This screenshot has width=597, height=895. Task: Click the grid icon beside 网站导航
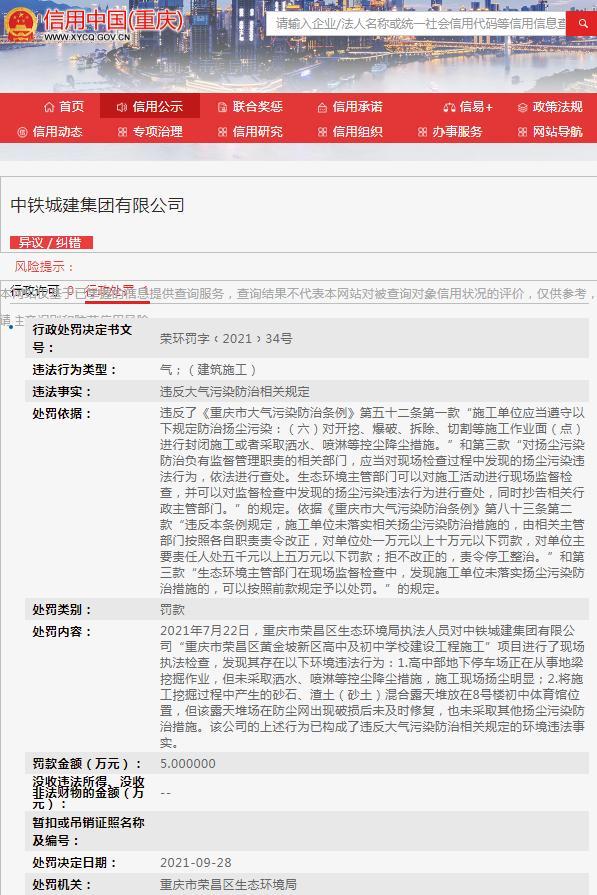pos(522,132)
